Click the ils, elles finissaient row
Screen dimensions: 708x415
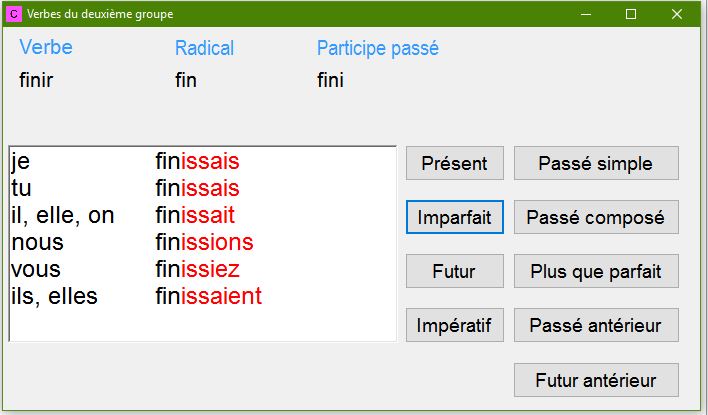tap(202, 296)
